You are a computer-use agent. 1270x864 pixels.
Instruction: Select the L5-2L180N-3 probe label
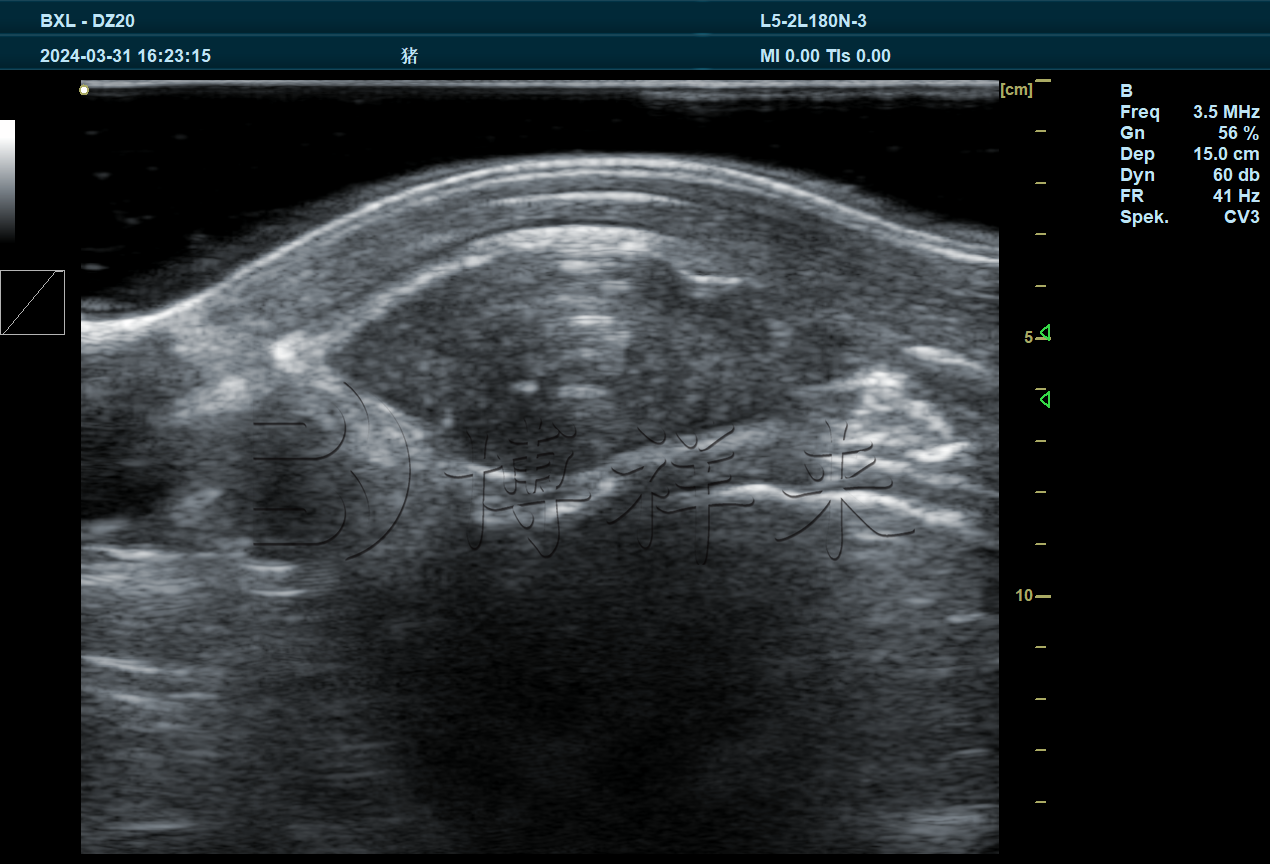[813, 21]
